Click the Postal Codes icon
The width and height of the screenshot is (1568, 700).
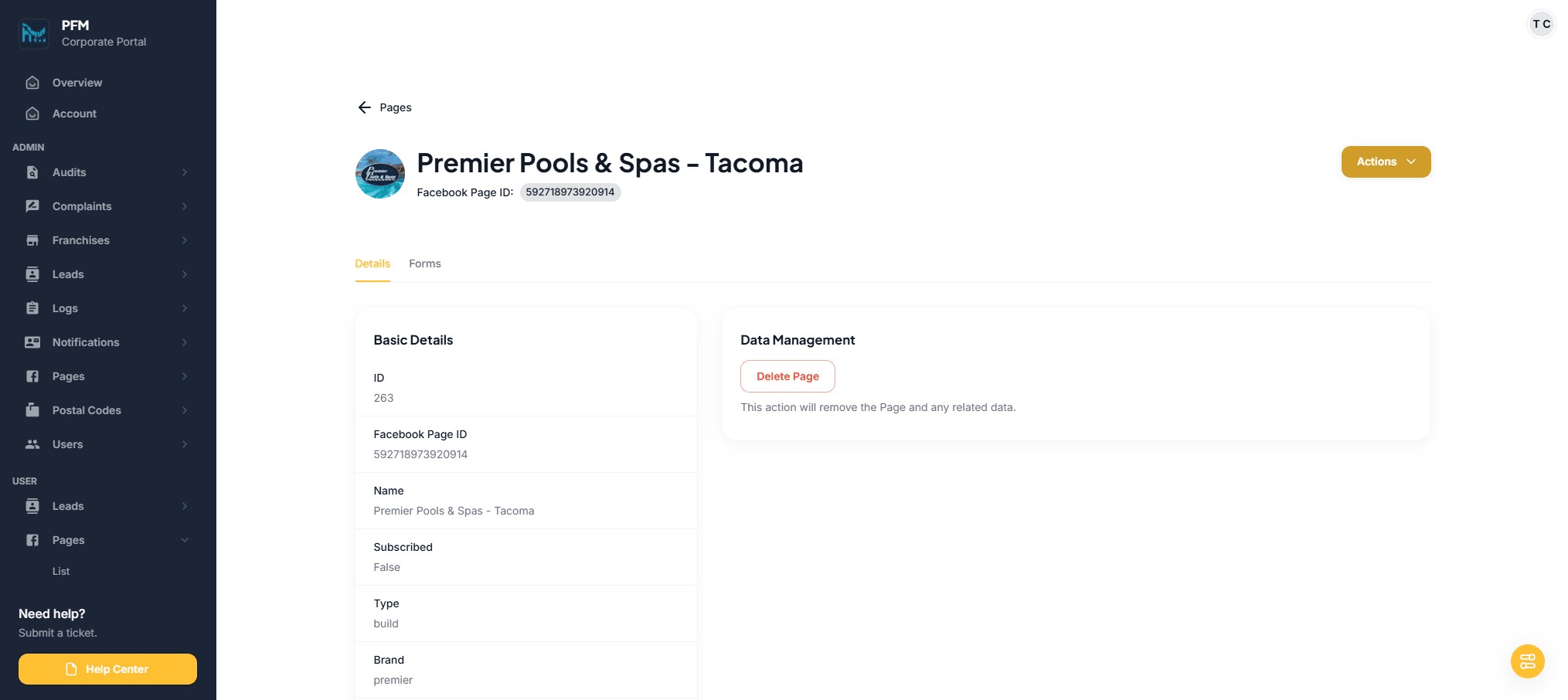coord(32,410)
